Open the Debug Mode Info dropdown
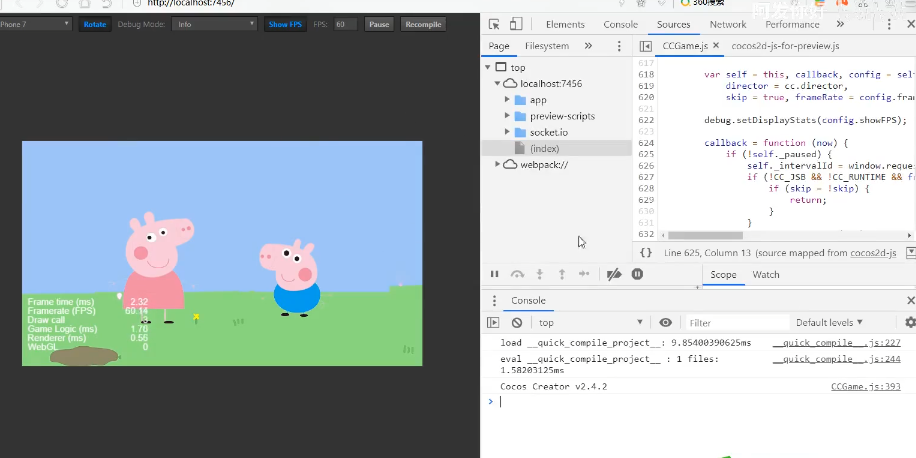Screen dimensions: 916x458 214,25
